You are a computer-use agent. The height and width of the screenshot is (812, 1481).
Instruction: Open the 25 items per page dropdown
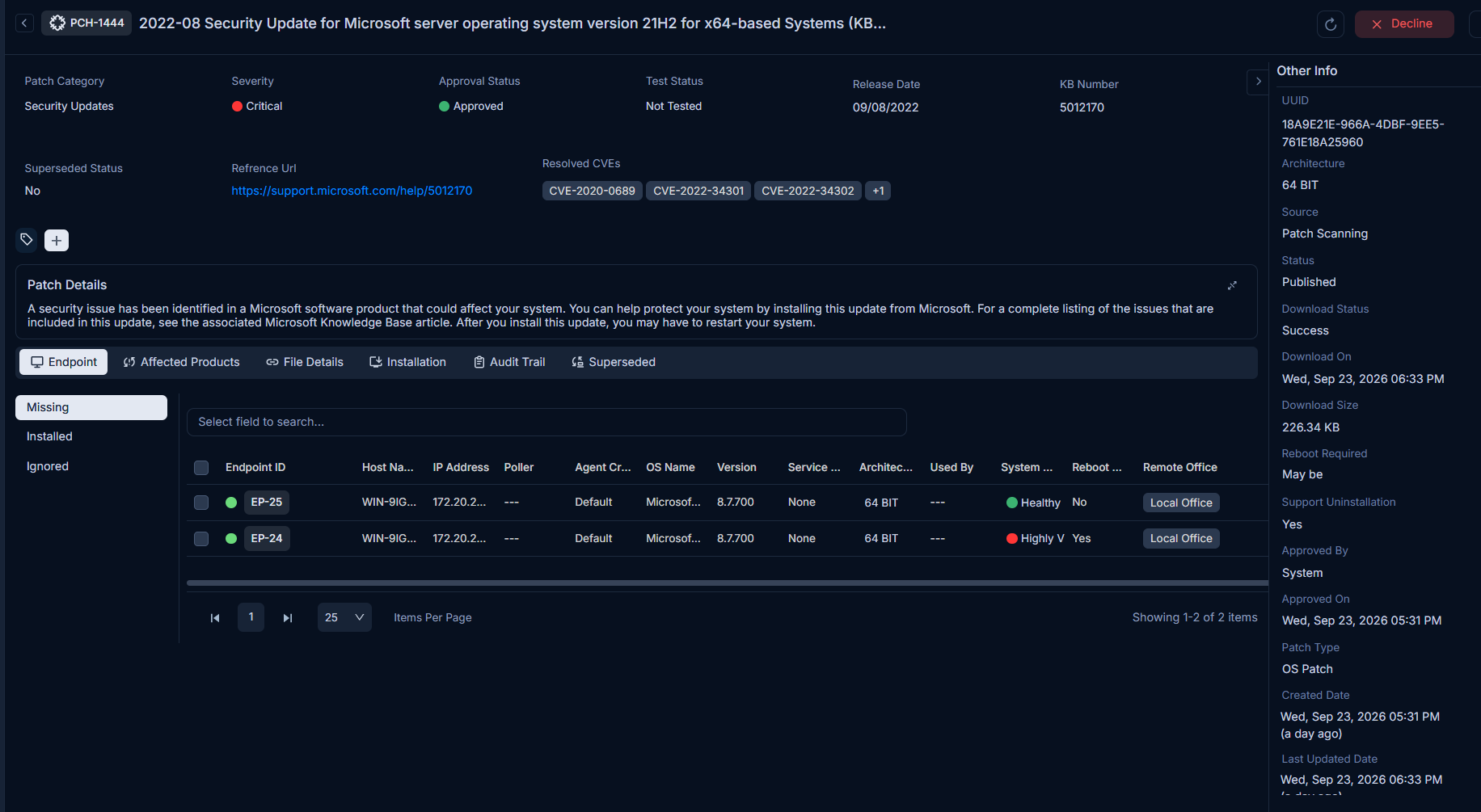(x=344, y=617)
